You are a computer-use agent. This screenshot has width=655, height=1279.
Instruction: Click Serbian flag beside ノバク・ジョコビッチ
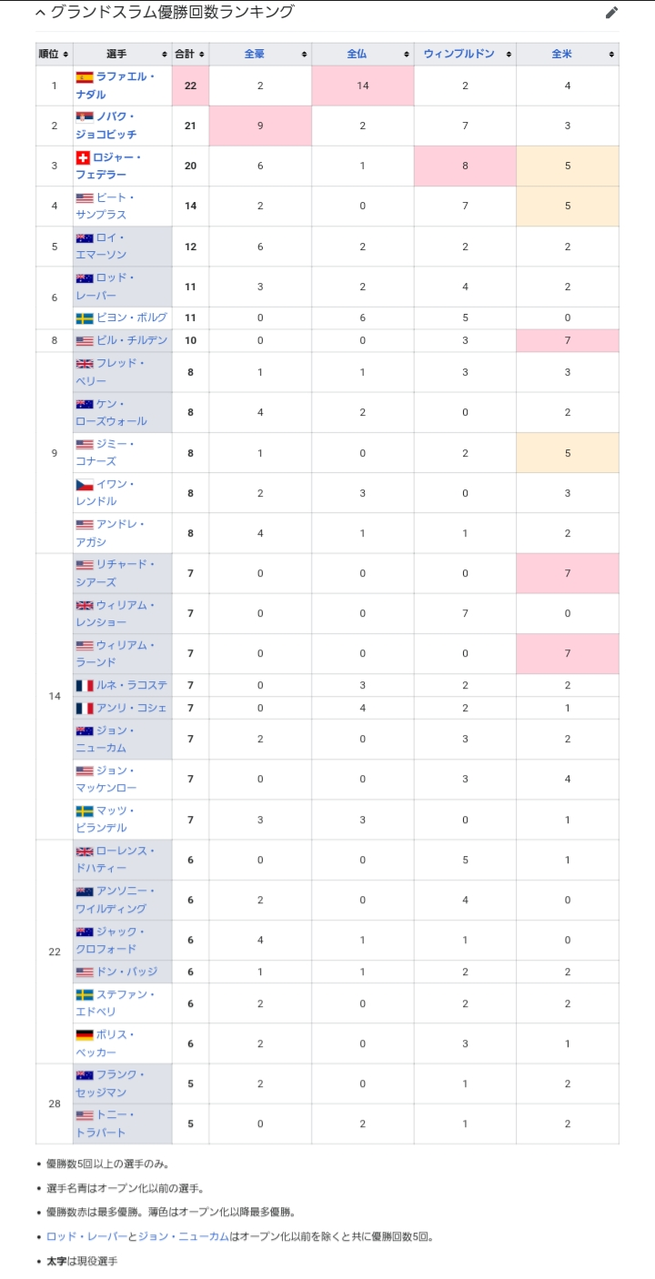point(85,117)
